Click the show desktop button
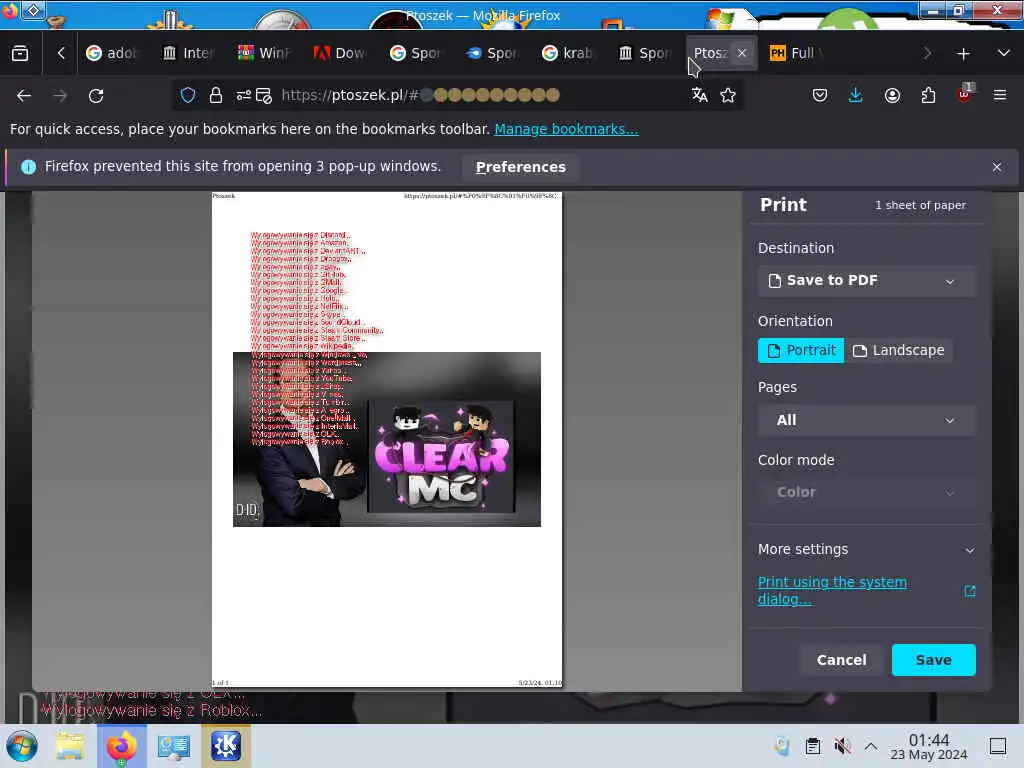The width and height of the screenshot is (1024, 768). point(997,746)
